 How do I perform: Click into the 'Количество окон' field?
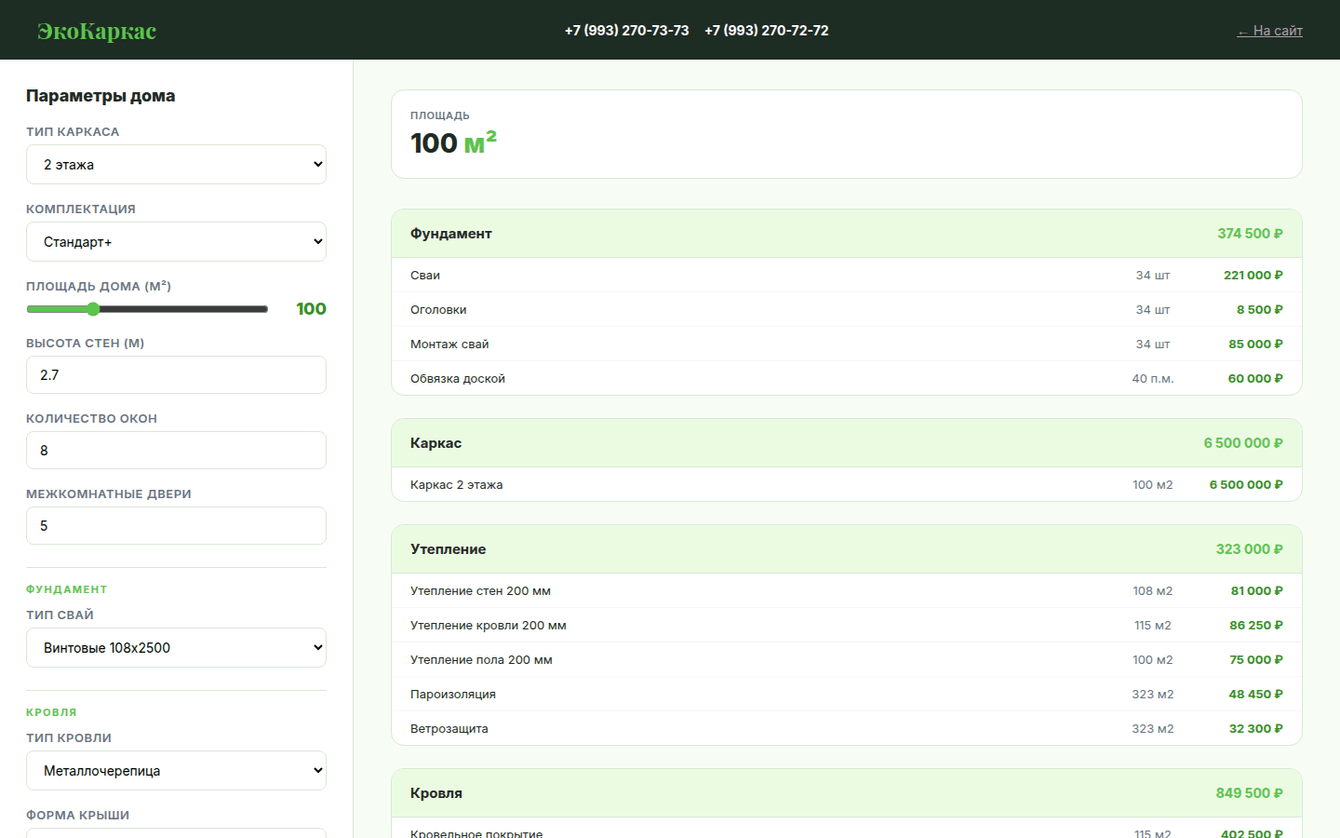tap(176, 450)
